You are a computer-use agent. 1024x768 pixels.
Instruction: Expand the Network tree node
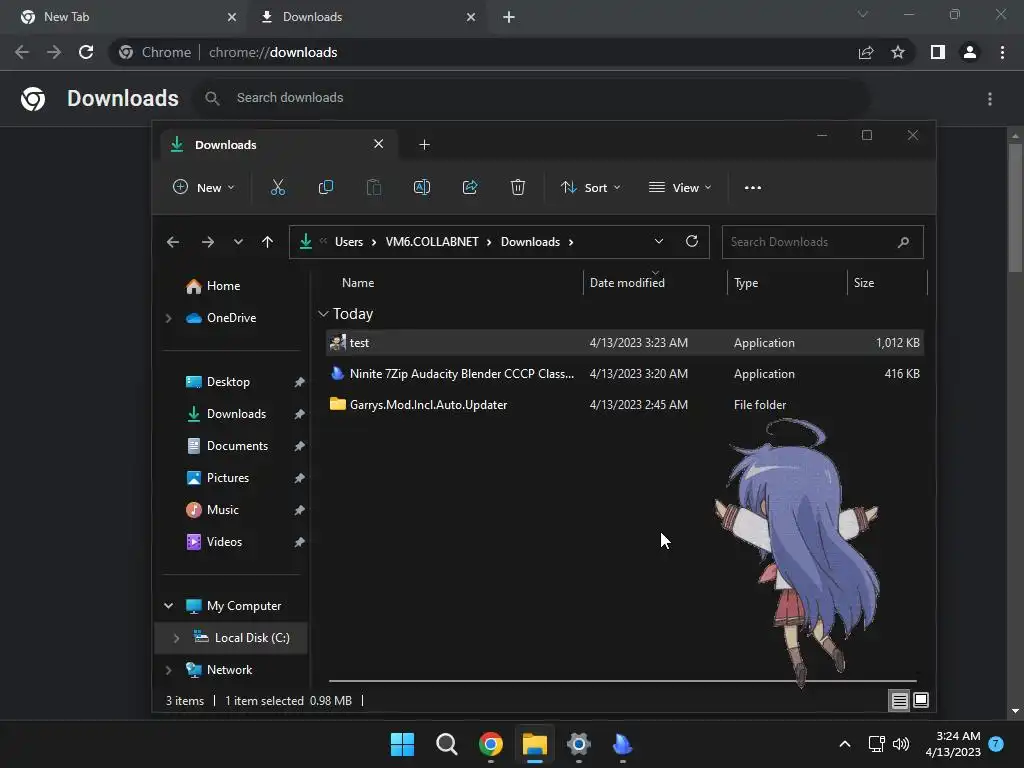(168, 670)
